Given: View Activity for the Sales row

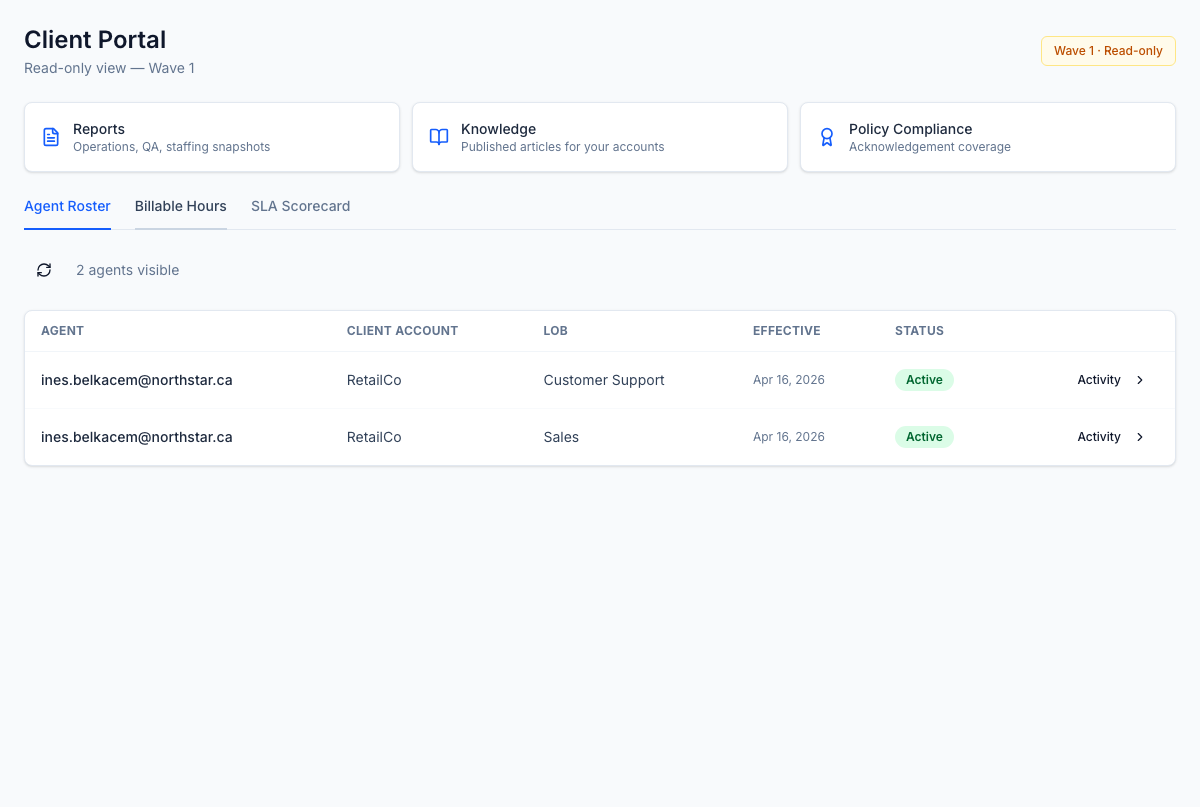Looking at the screenshot, I should [x=1111, y=437].
